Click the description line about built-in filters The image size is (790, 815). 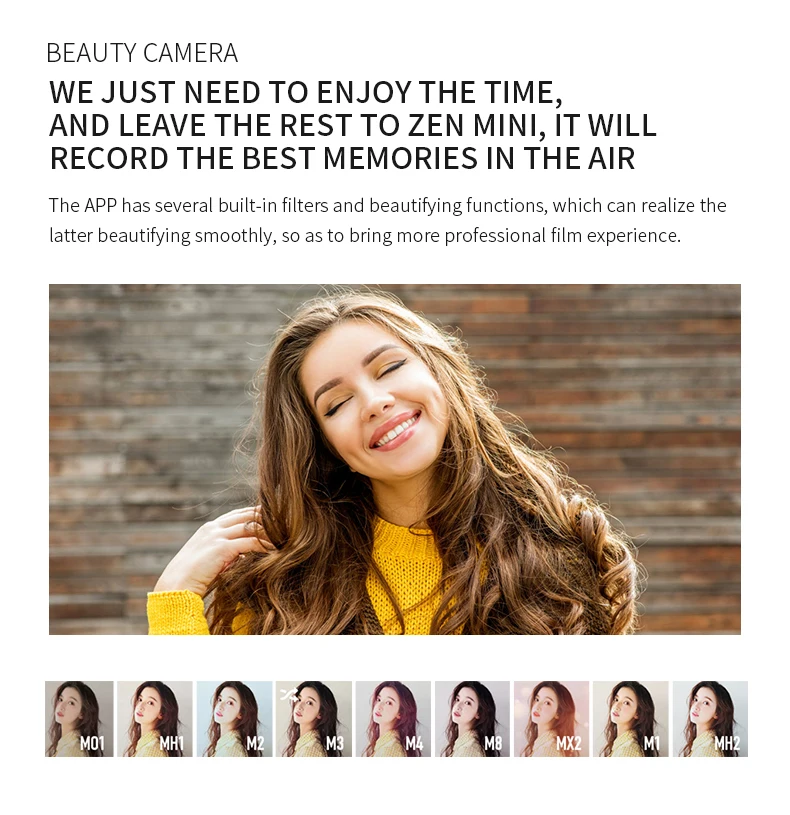(x=387, y=206)
